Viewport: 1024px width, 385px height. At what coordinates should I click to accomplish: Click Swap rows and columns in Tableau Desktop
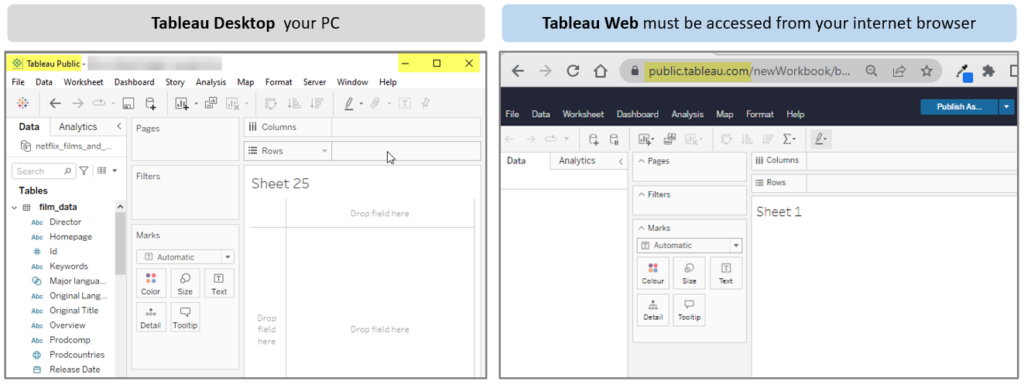coord(270,103)
